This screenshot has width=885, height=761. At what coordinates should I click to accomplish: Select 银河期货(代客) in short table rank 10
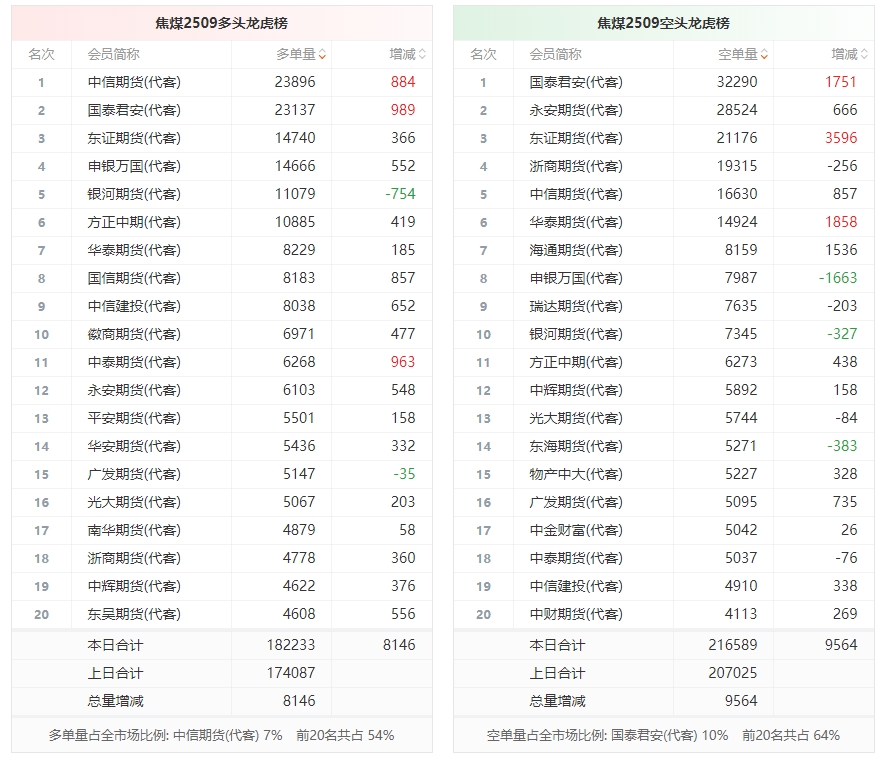pos(576,334)
